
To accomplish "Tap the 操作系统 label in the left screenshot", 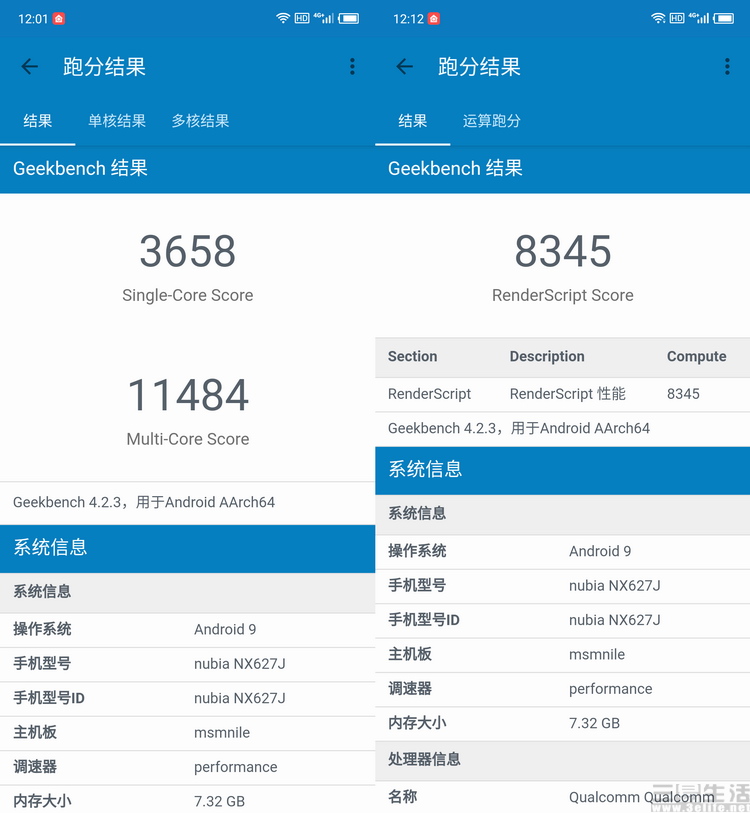I will [42, 629].
